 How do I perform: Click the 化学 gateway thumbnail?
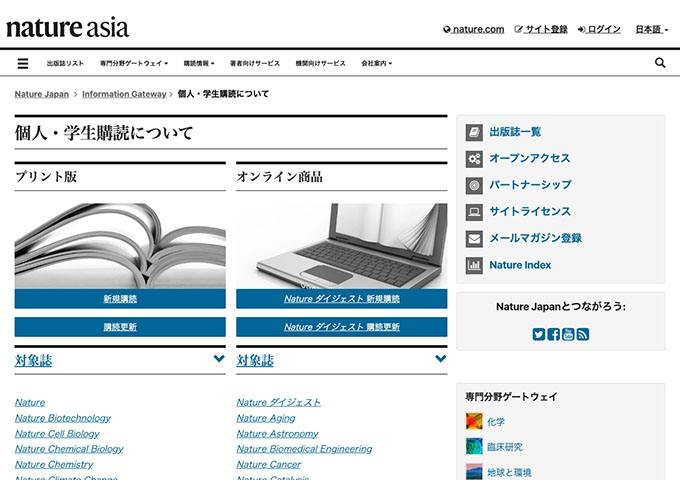point(474,421)
